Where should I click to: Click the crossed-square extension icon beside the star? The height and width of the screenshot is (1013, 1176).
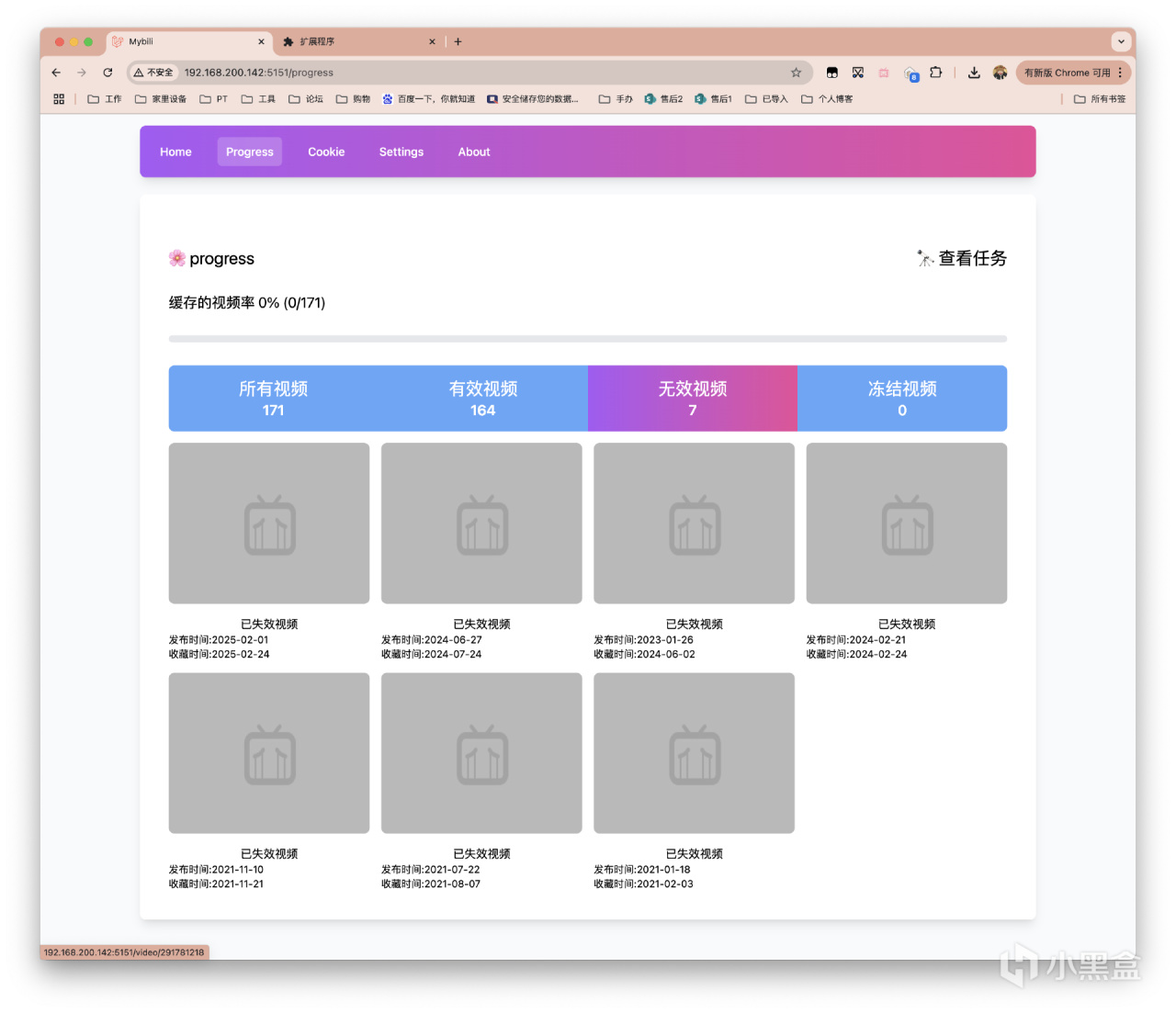pos(858,73)
